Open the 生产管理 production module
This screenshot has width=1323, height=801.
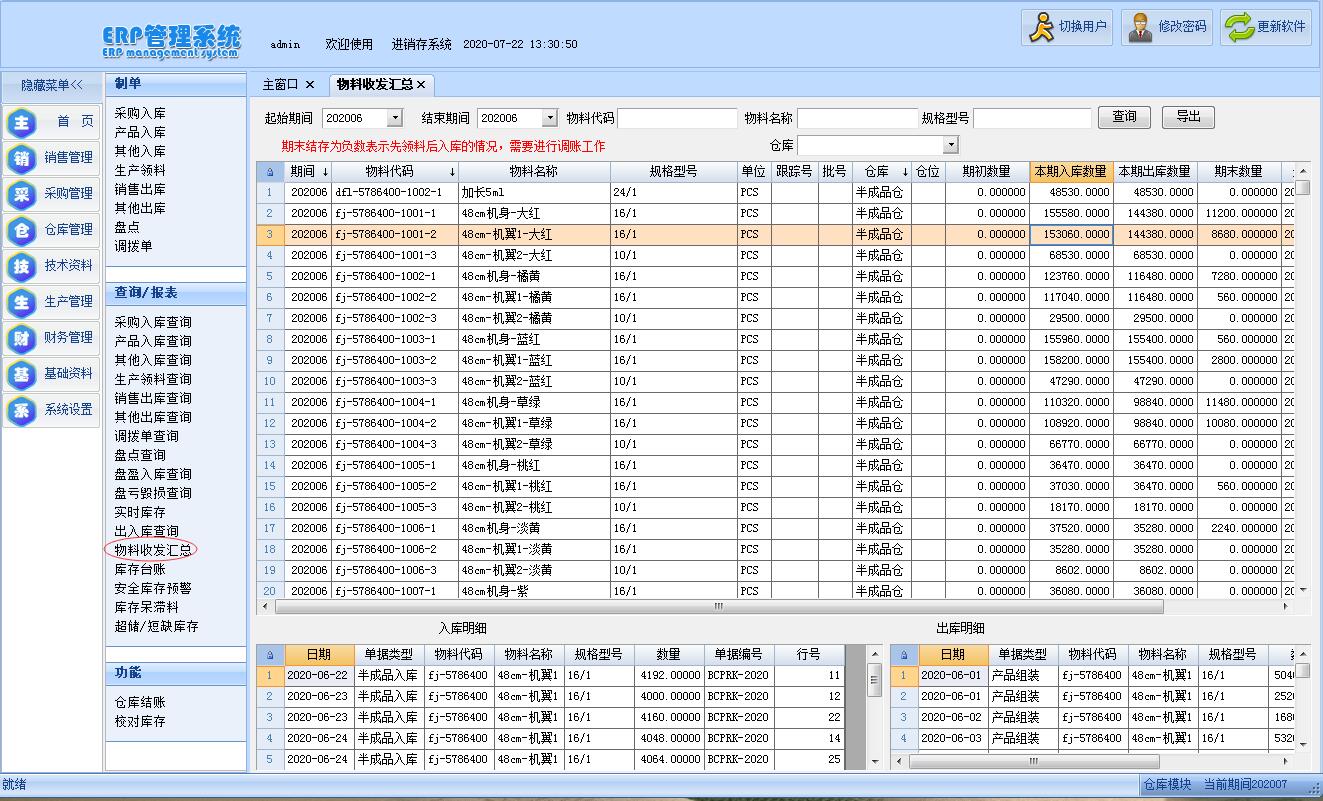click(52, 302)
